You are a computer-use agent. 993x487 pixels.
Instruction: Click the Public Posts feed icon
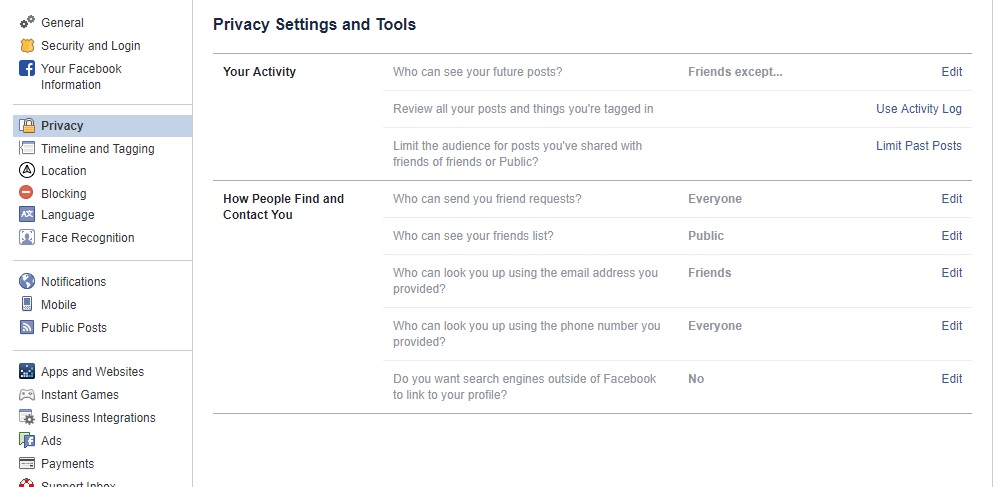point(27,327)
